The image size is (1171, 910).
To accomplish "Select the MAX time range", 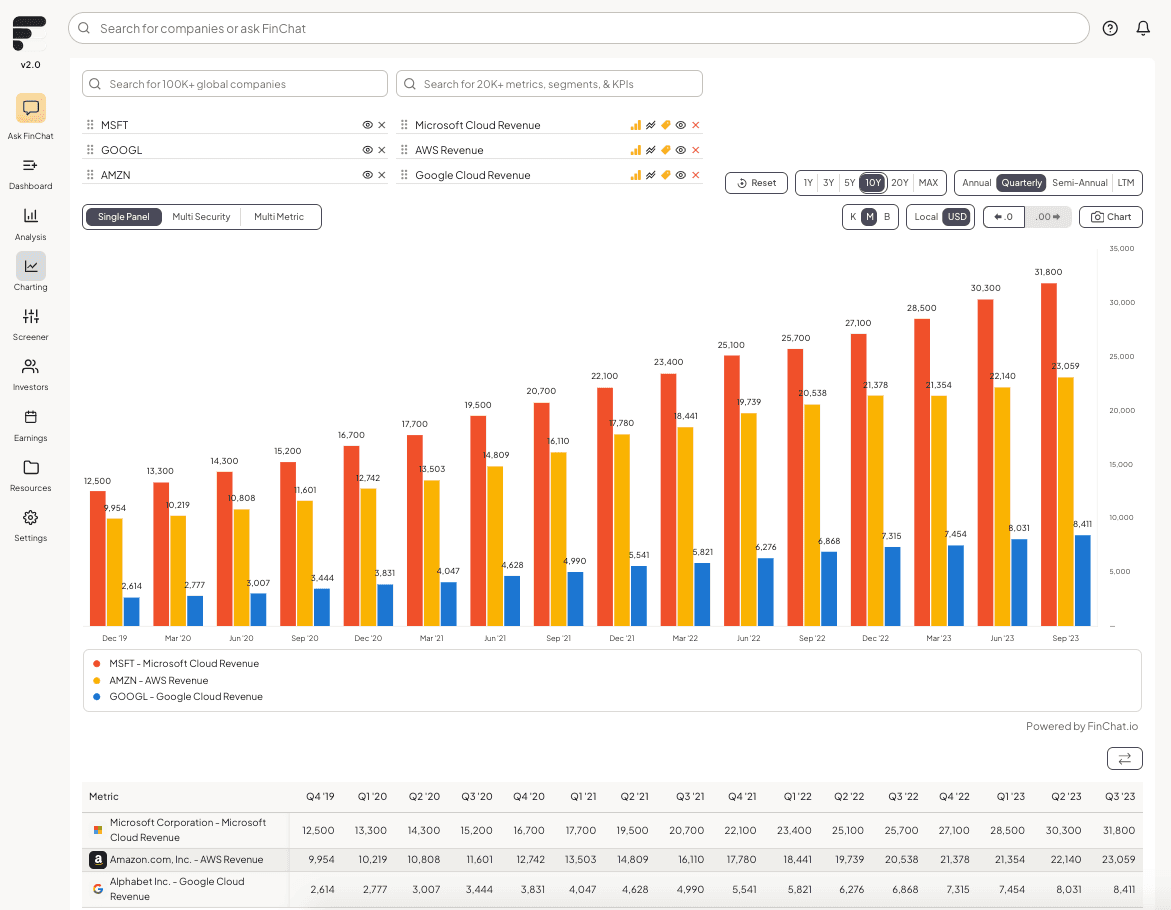I will coord(928,183).
